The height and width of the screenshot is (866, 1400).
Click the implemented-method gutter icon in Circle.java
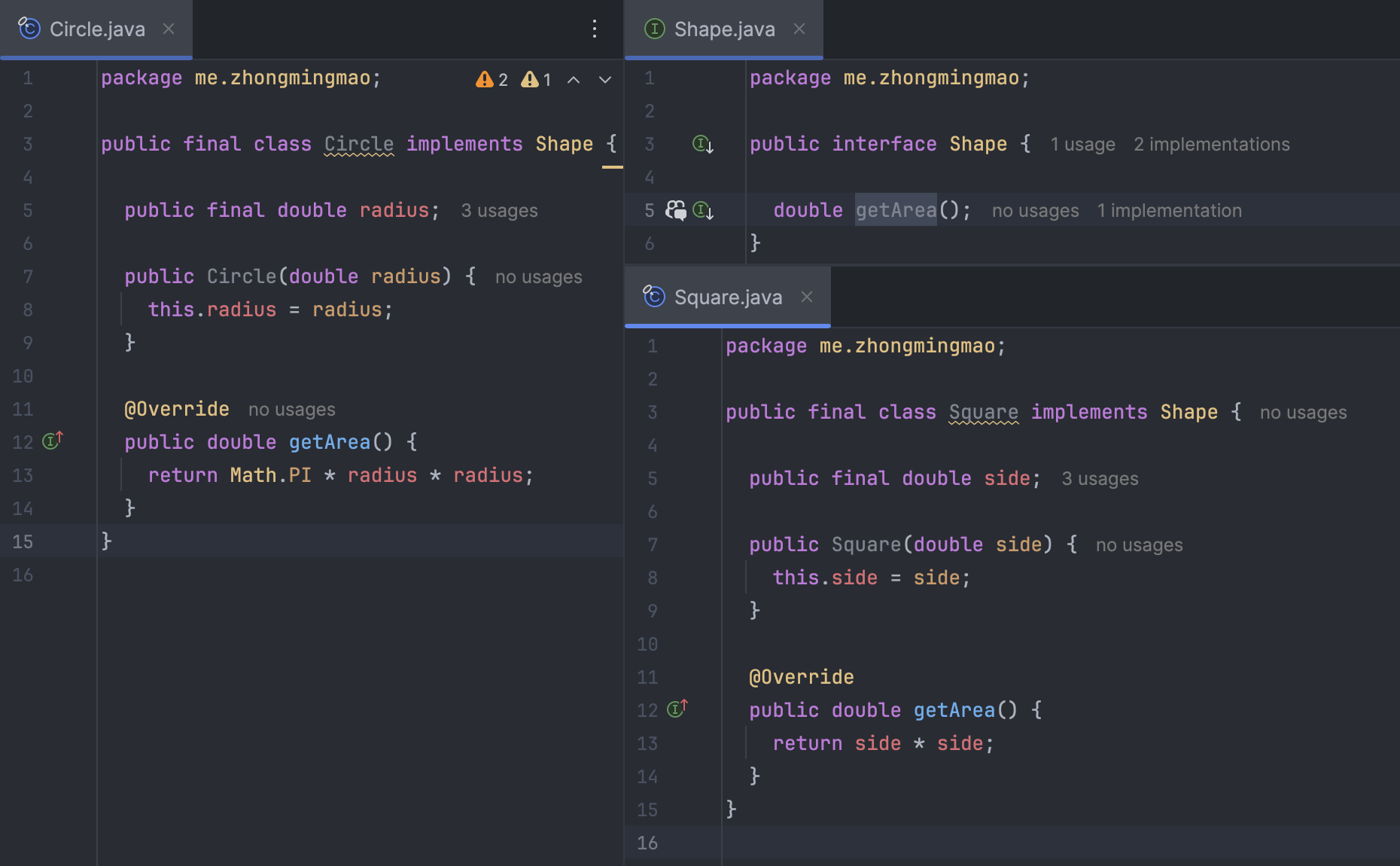(x=52, y=441)
